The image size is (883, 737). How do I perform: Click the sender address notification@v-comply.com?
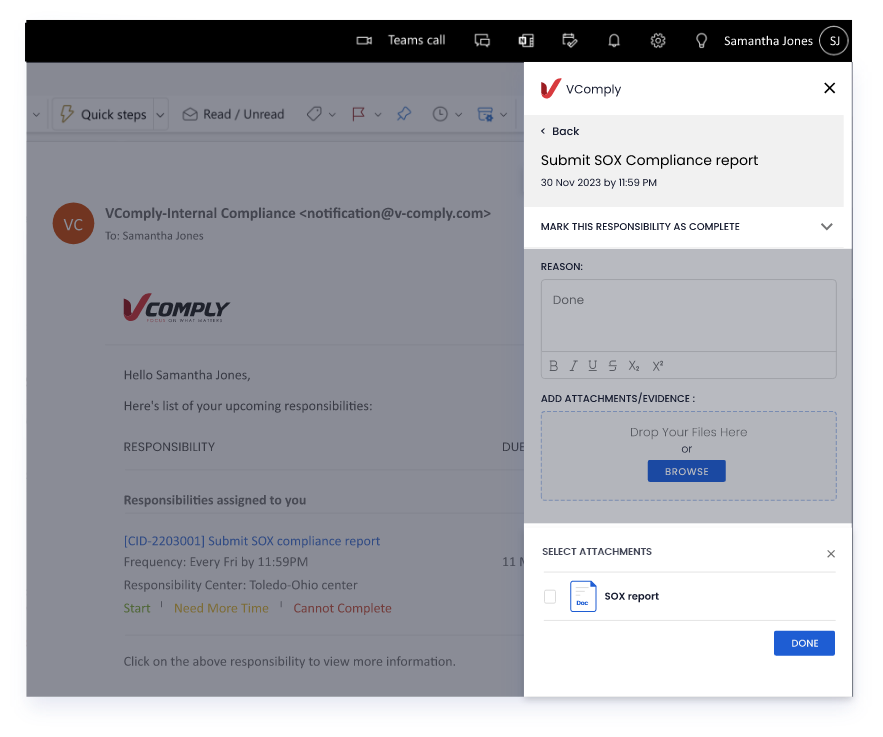(395, 213)
